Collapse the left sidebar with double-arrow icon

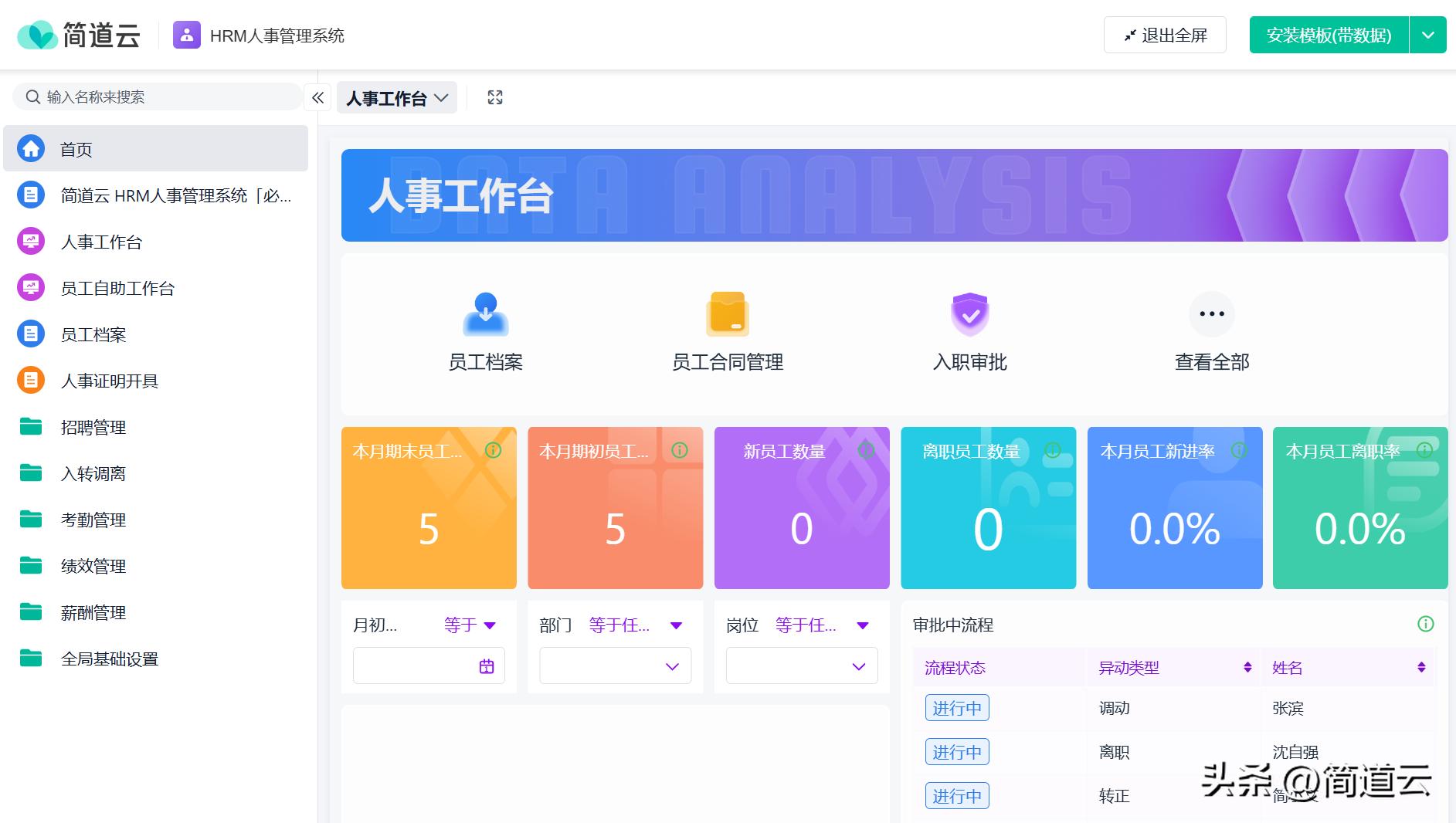317,97
